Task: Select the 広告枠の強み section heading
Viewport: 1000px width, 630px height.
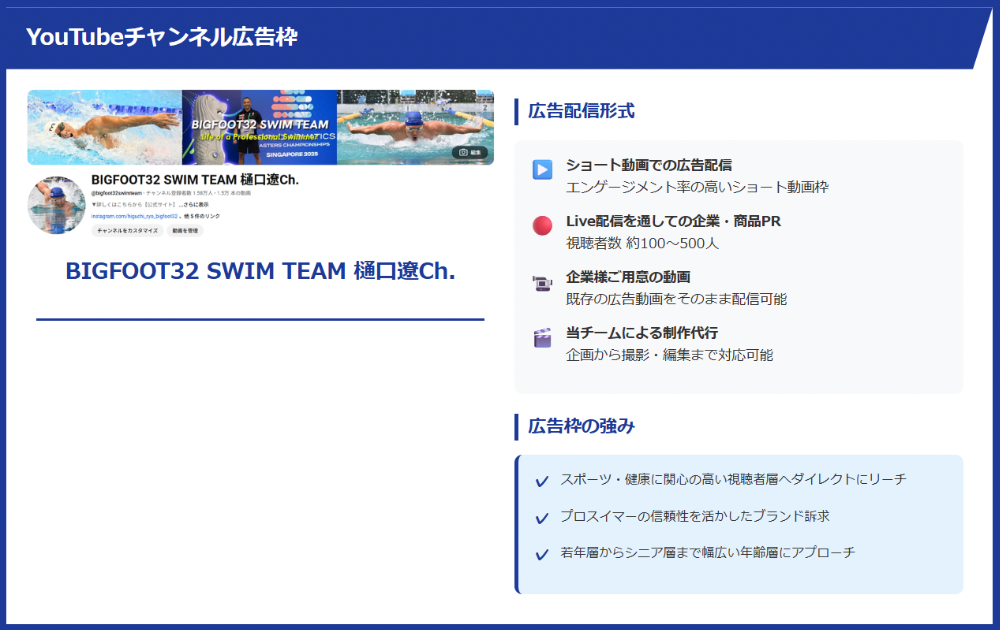Action: pyautogui.click(x=581, y=427)
